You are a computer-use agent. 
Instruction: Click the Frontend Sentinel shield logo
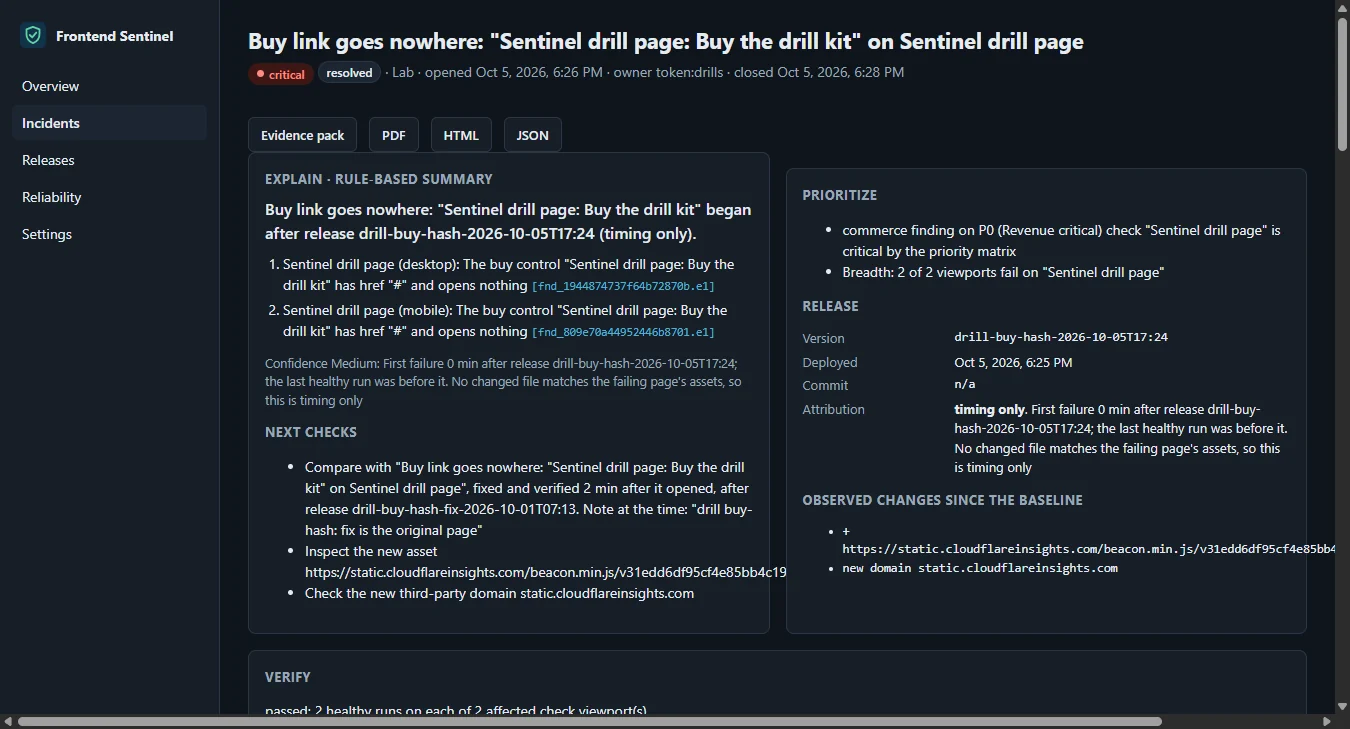coord(34,35)
